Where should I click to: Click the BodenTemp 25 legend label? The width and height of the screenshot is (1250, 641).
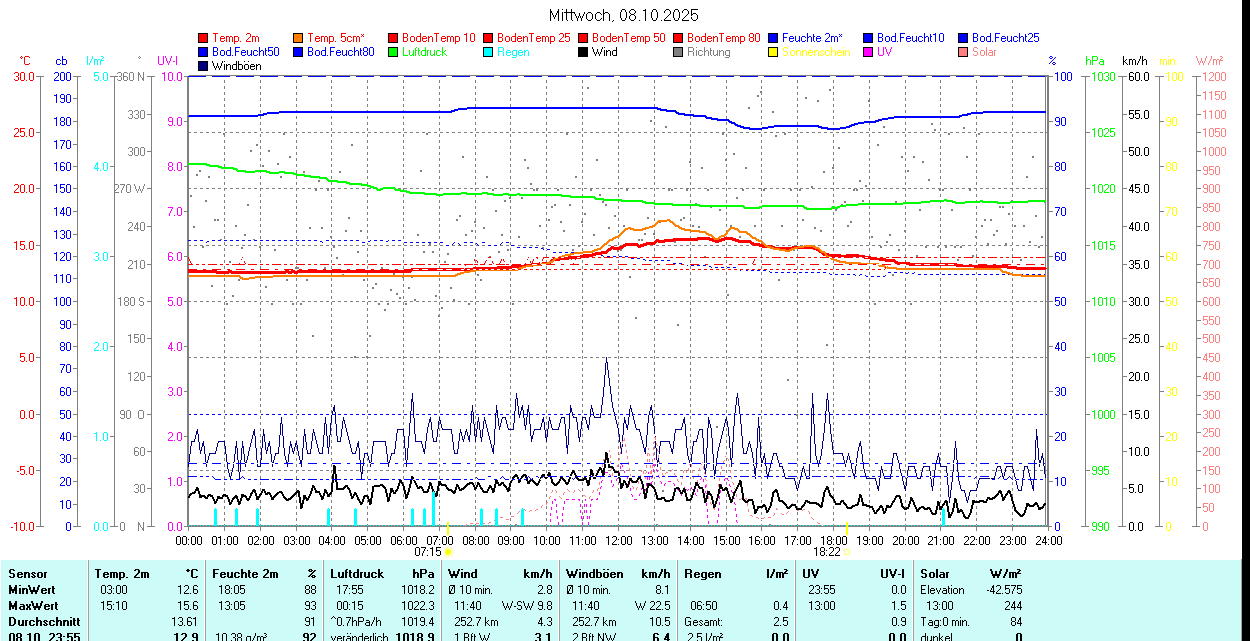pos(533,38)
